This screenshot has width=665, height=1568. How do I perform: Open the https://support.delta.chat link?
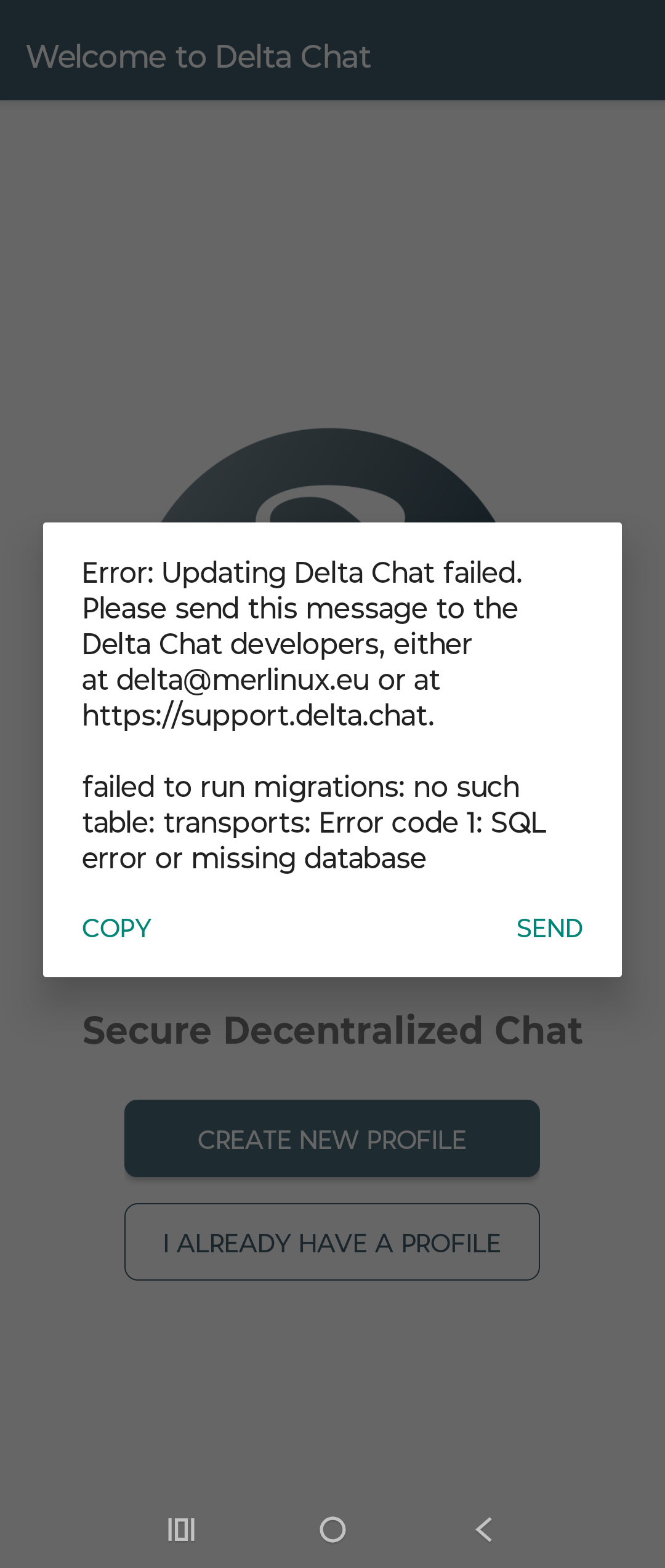coord(257,716)
